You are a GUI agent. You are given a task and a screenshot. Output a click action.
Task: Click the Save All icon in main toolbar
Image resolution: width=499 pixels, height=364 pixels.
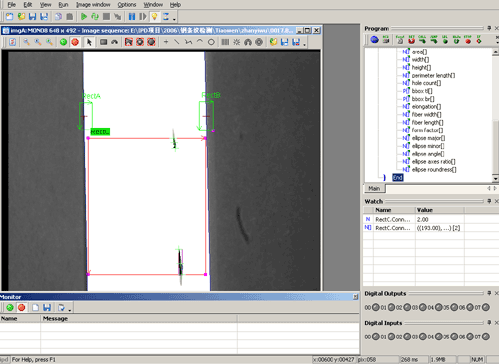pos(44,16)
